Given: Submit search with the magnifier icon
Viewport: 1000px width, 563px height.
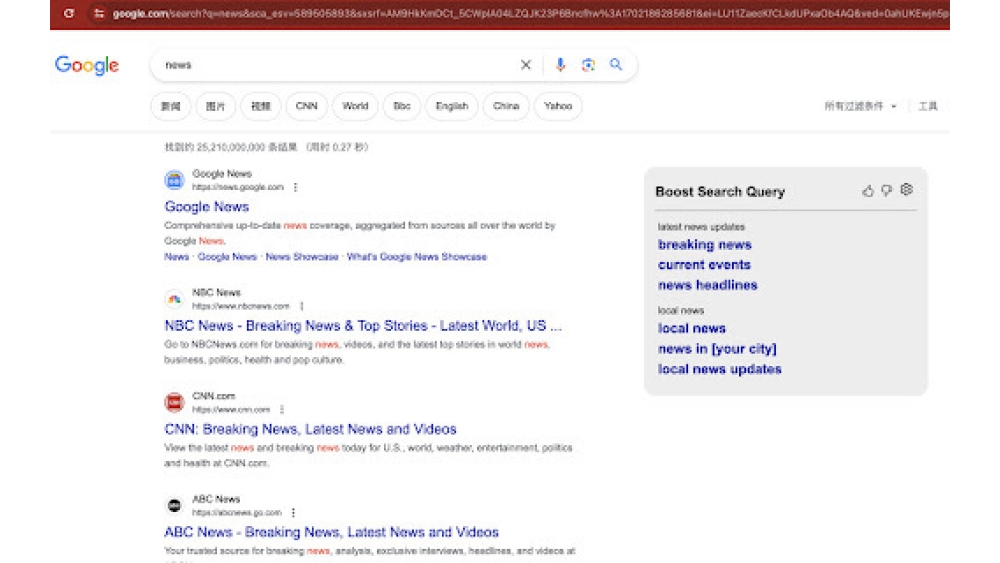Looking at the screenshot, I should [615, 64].
